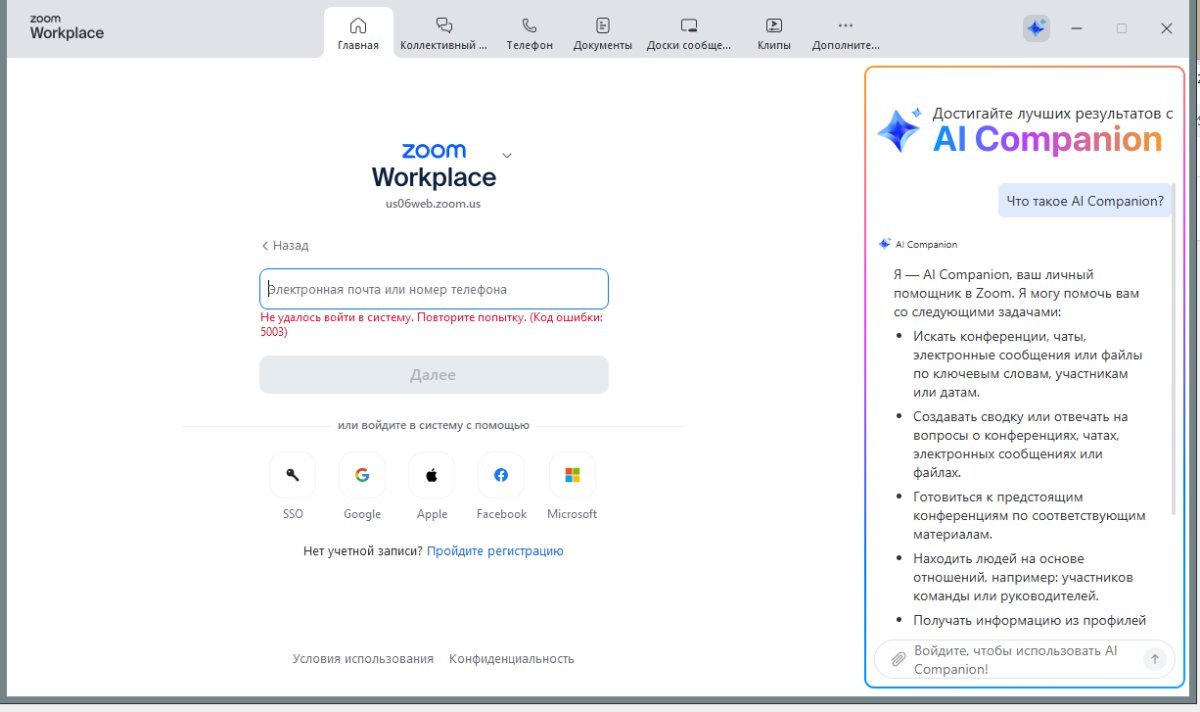Click the paperclip attach icon in AI Companion
This screenshot has height=712, width=1200.
(898, 659)
